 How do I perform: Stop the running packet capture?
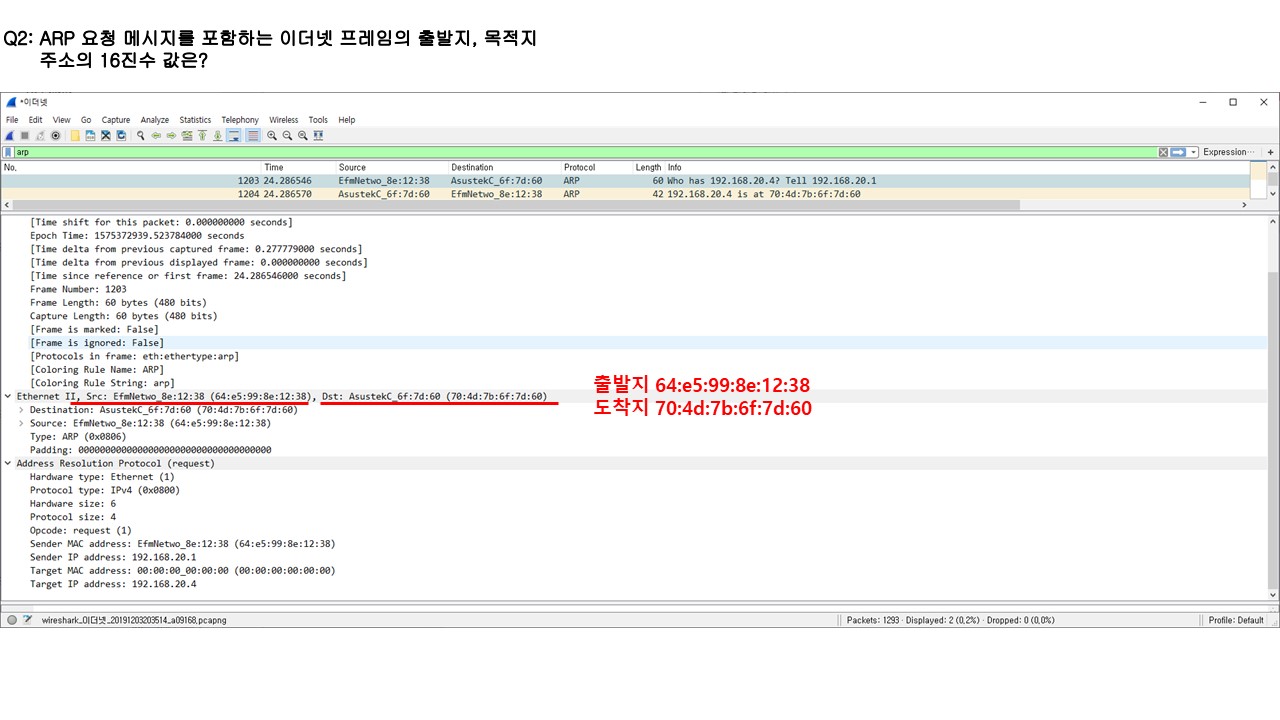tap(25, 135)
